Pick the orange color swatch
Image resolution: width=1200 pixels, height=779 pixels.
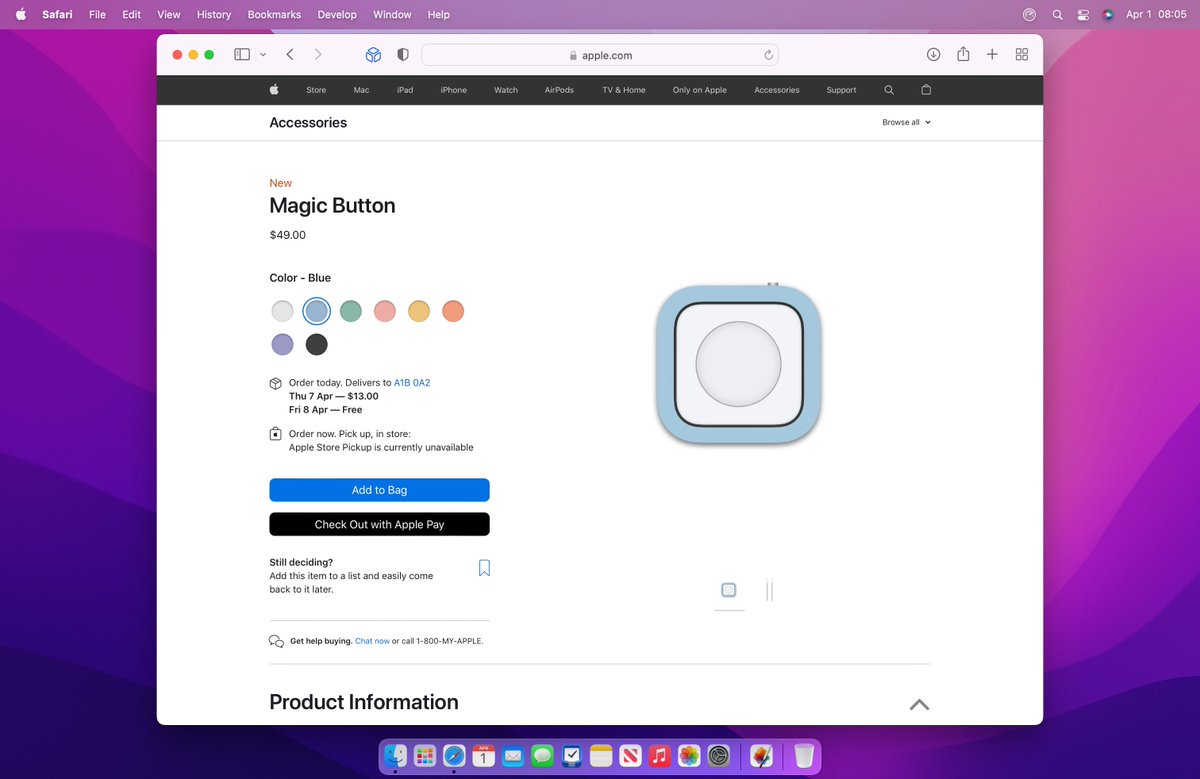click(x=453, y=311)
